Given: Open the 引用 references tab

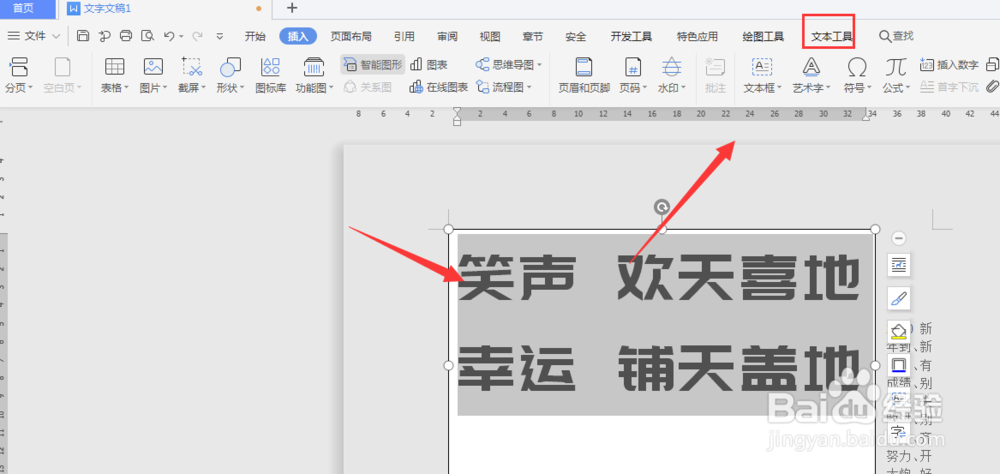Looking at the screenshot, I should 404,36.
